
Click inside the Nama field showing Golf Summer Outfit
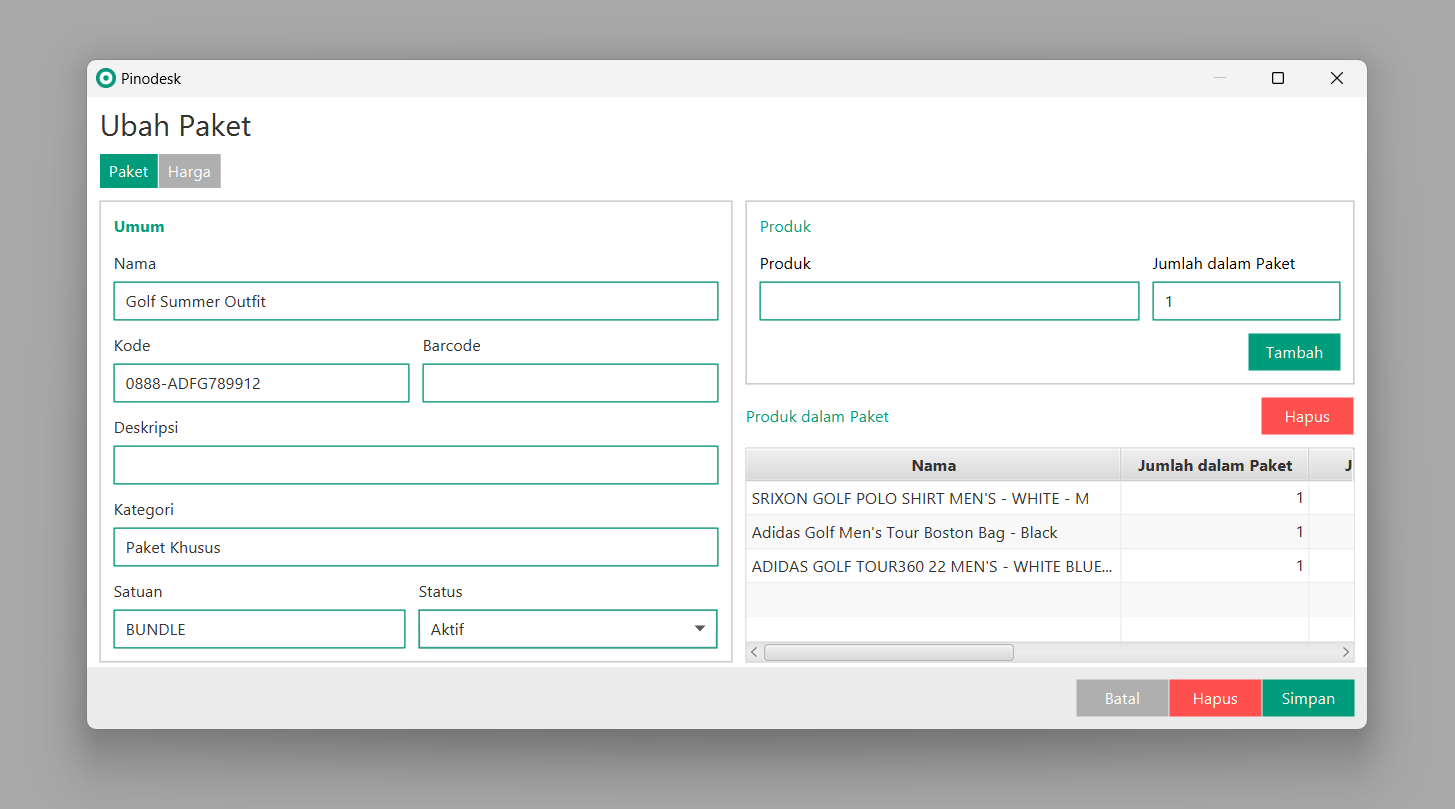click(415, 301)
